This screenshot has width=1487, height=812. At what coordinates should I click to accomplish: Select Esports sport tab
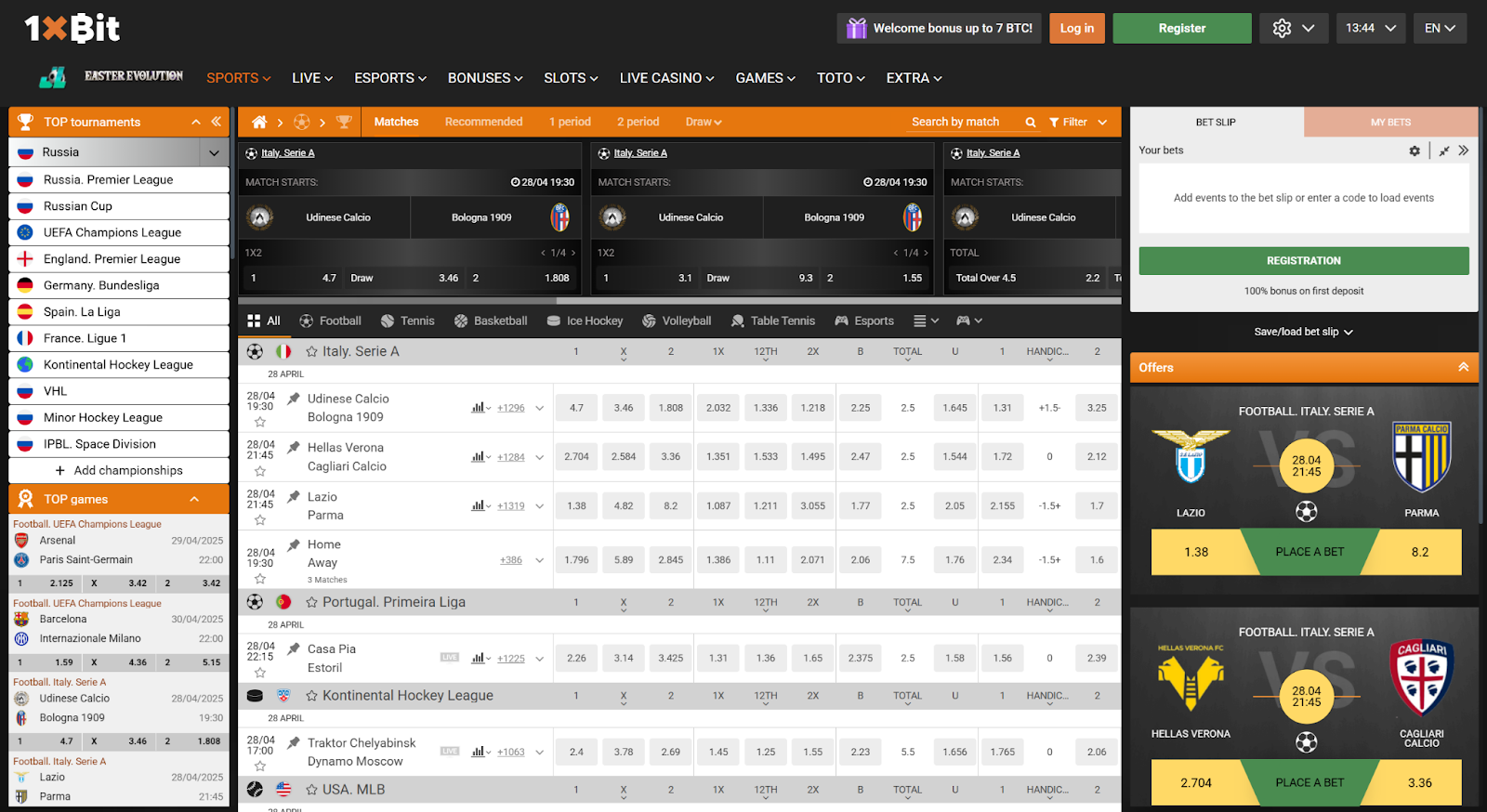864,321
